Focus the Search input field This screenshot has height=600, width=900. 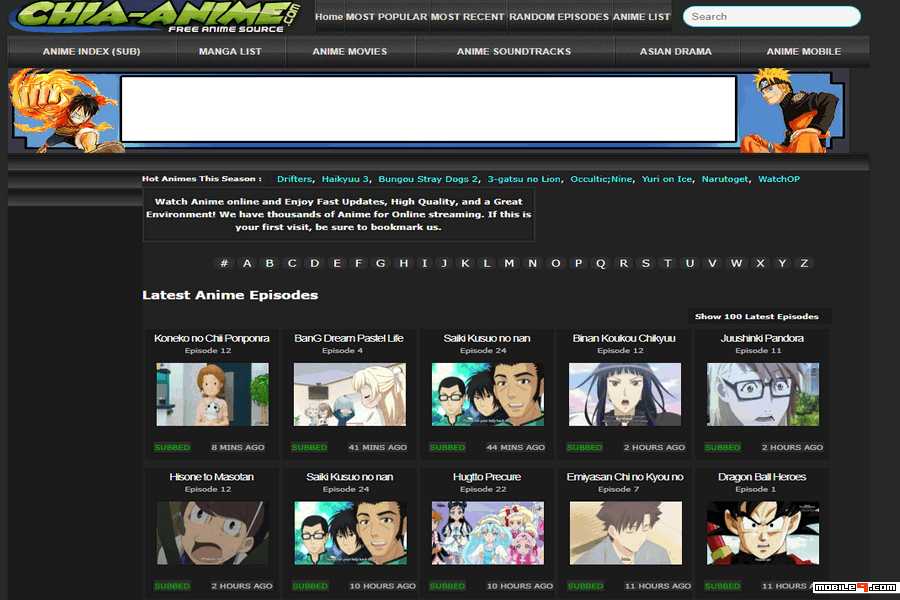[x=772, y=17]
